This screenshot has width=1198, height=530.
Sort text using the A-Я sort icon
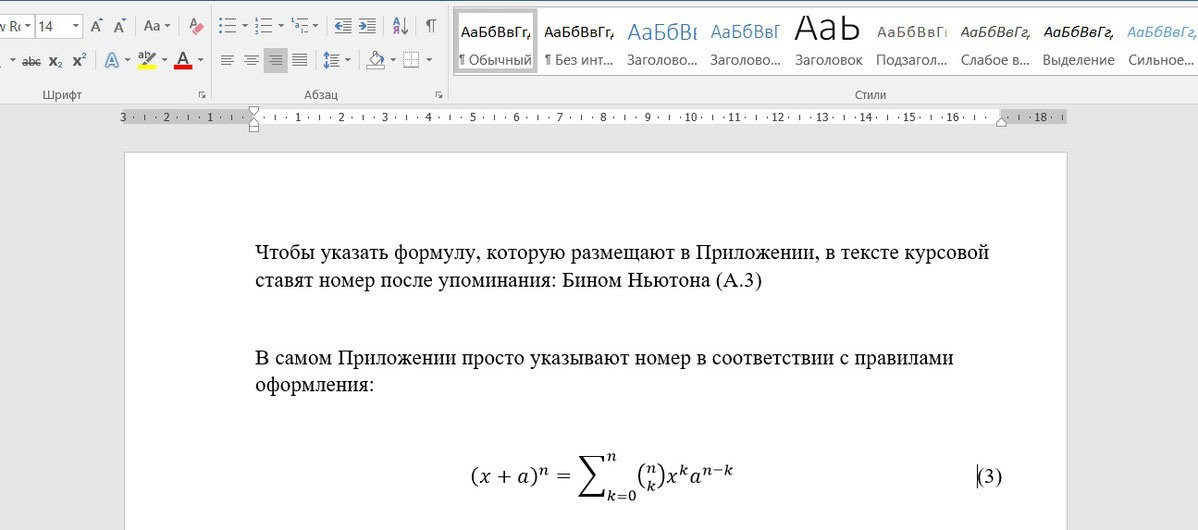400,25
